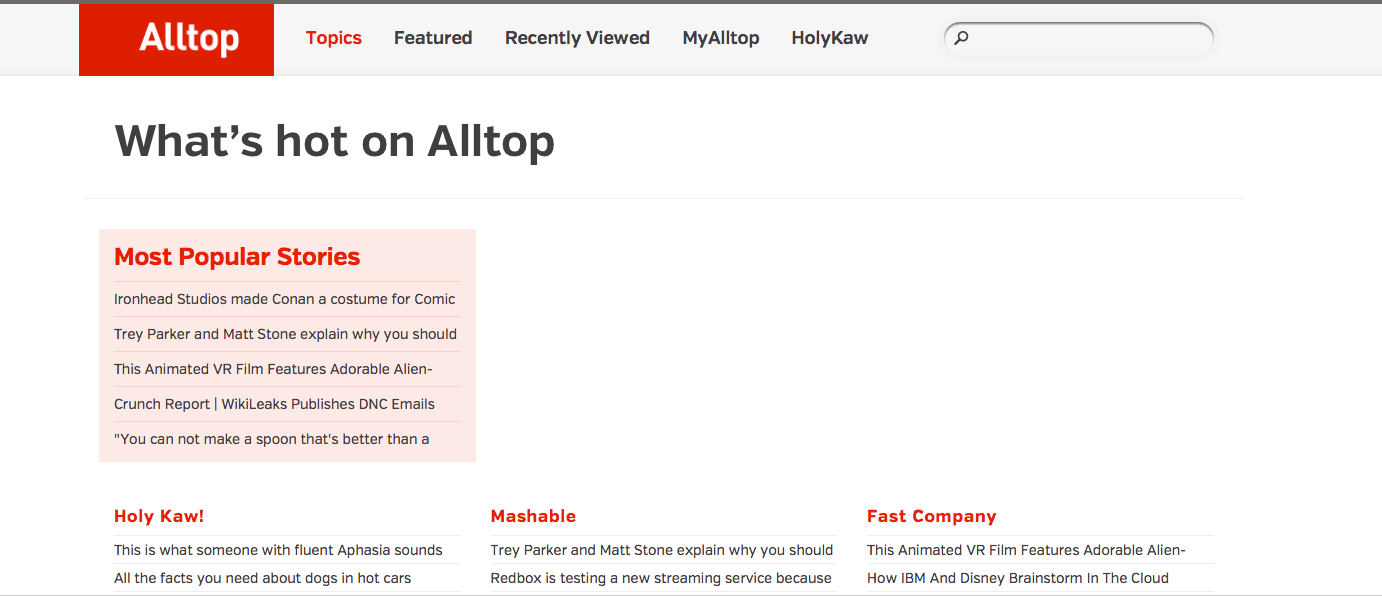Focus the search input field

pyautogui.click(x=1079, y=39)
